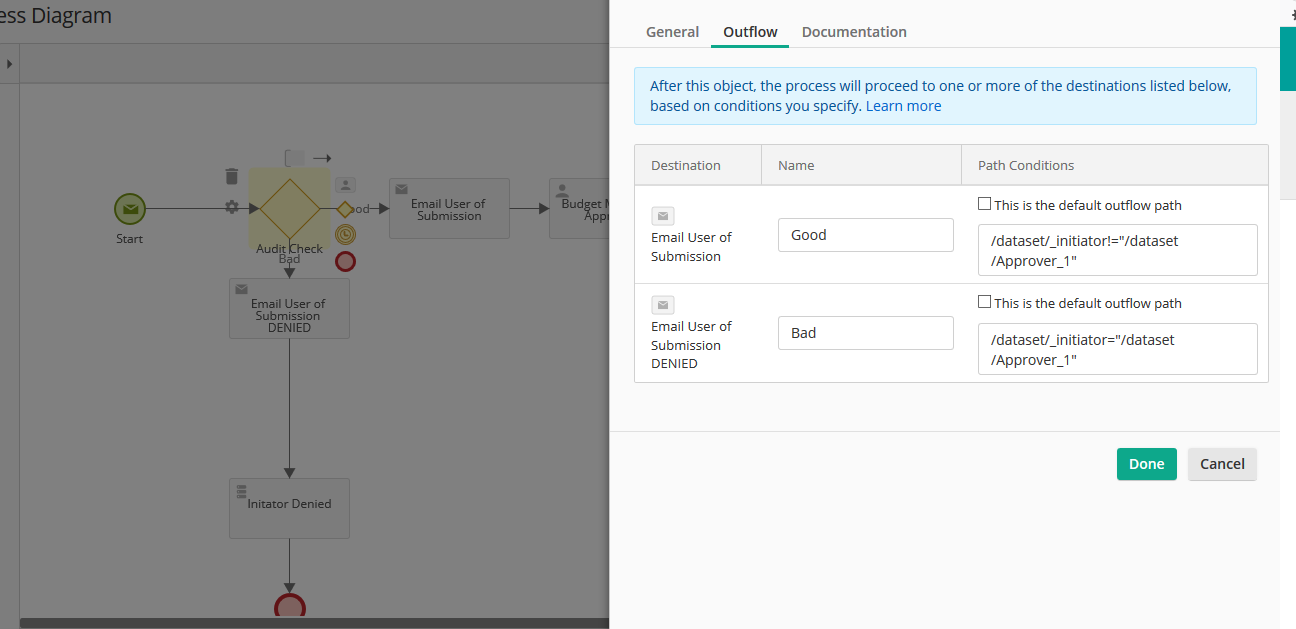Click the Bad path condition text box
1296x629 pixels.
coord(1117,349)
